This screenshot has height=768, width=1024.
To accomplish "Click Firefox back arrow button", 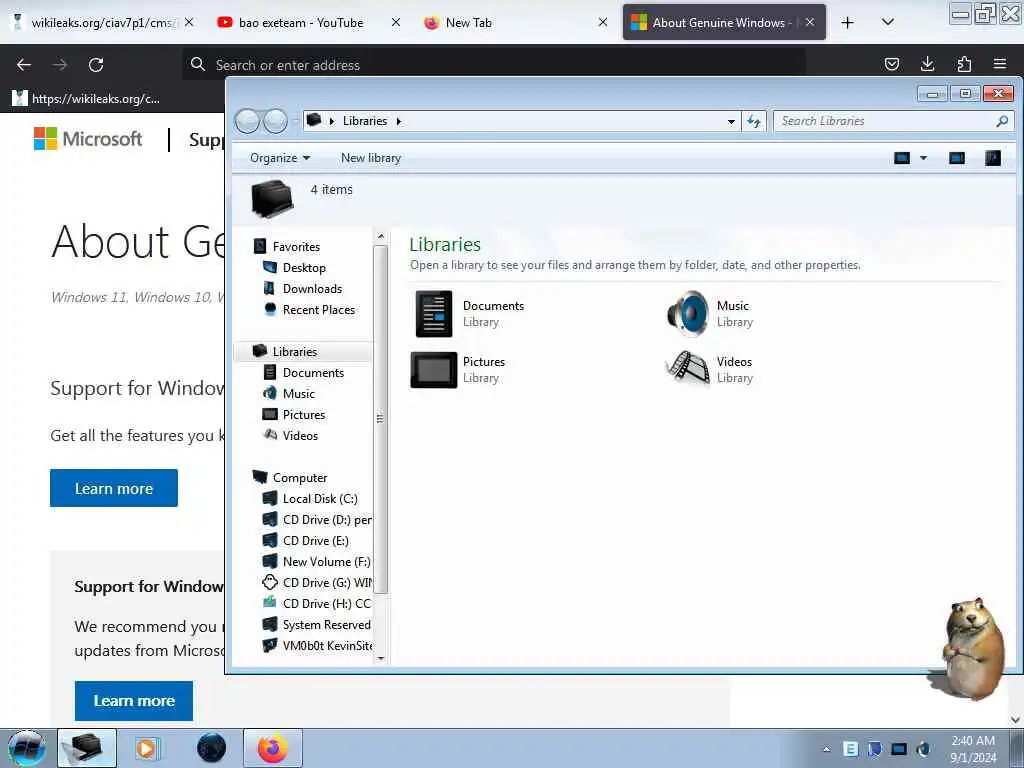I will [x=24, y=65].
